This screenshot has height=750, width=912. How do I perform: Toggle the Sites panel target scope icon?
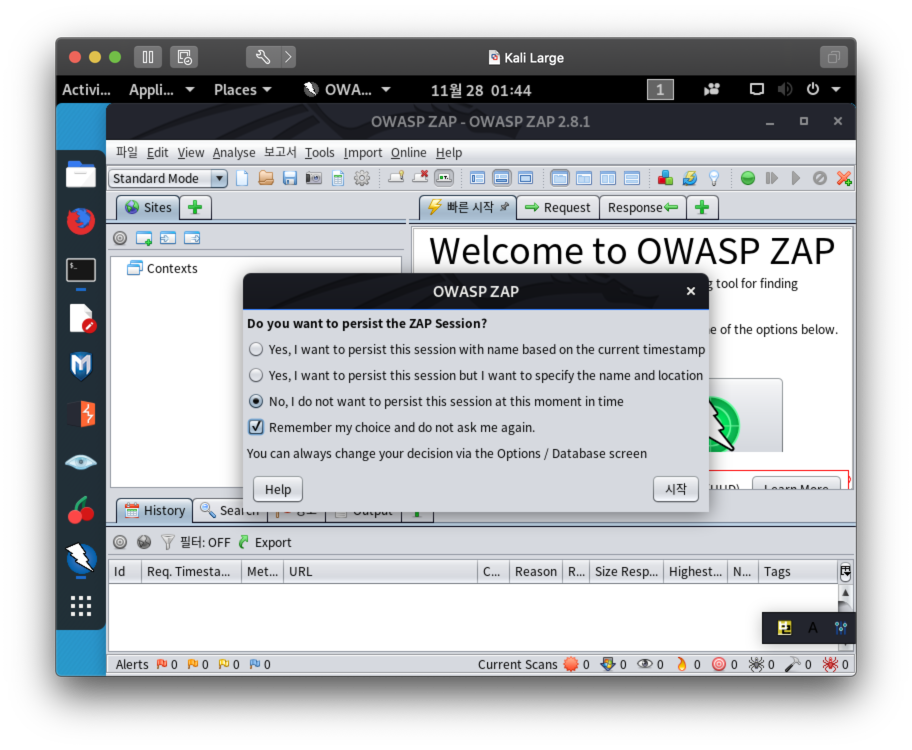point(120,238)
